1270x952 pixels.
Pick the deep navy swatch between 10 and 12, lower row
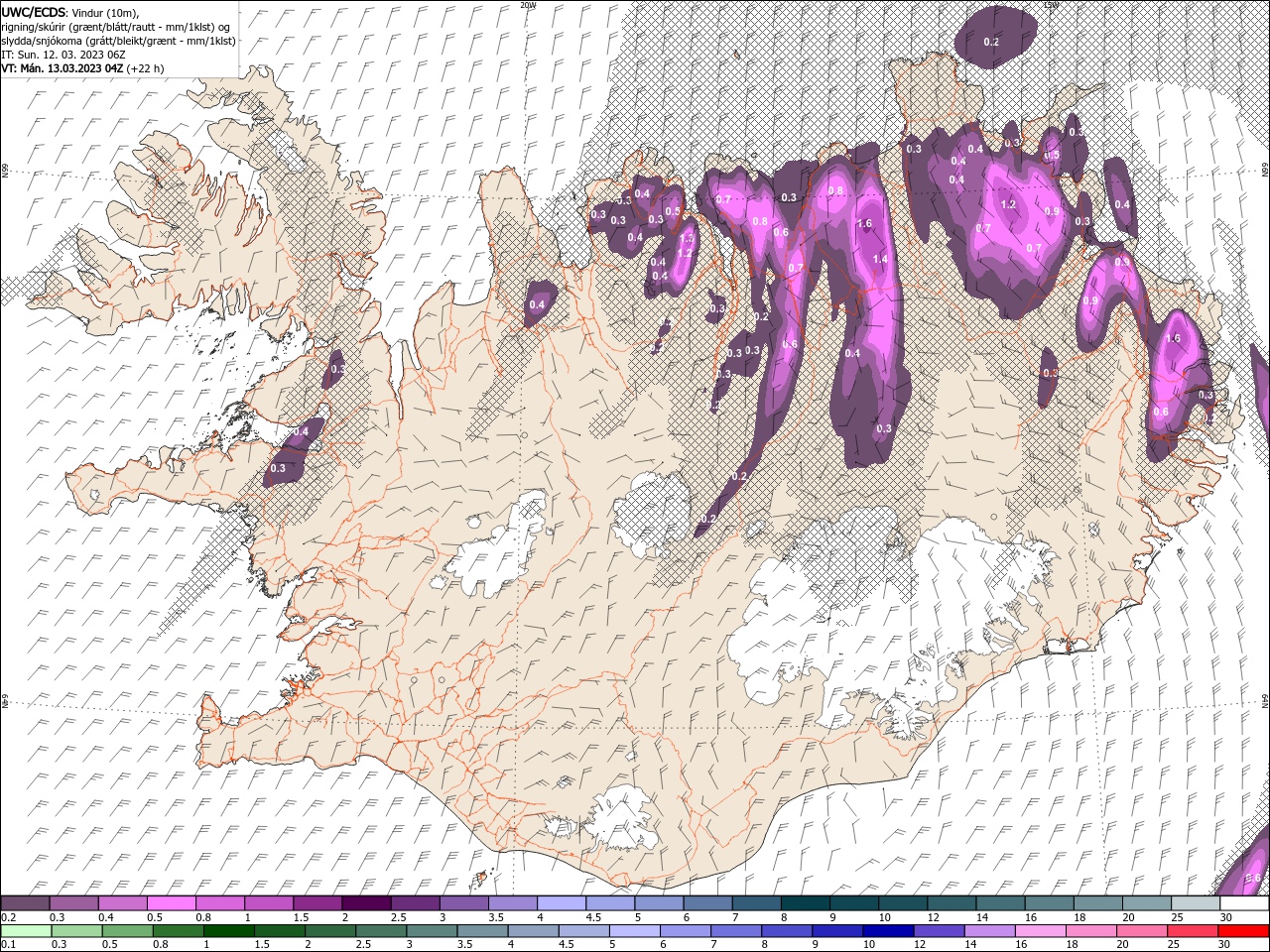(x=888, y=931)
